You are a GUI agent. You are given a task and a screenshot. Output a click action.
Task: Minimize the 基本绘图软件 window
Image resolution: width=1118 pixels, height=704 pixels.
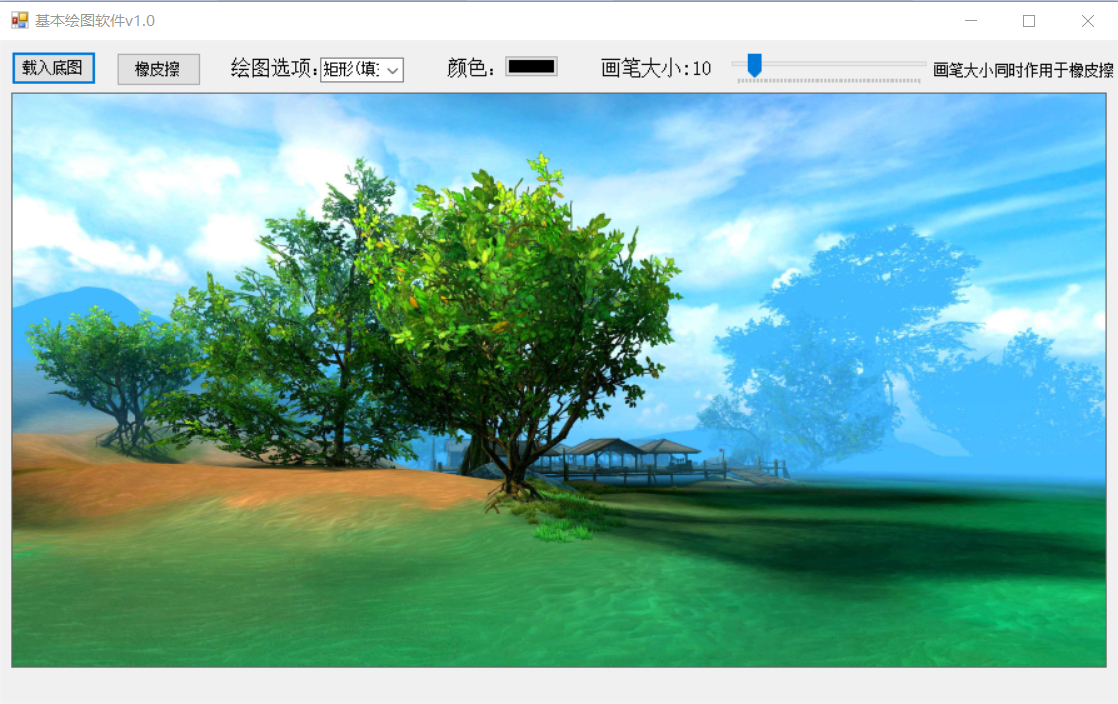[970, 20]
